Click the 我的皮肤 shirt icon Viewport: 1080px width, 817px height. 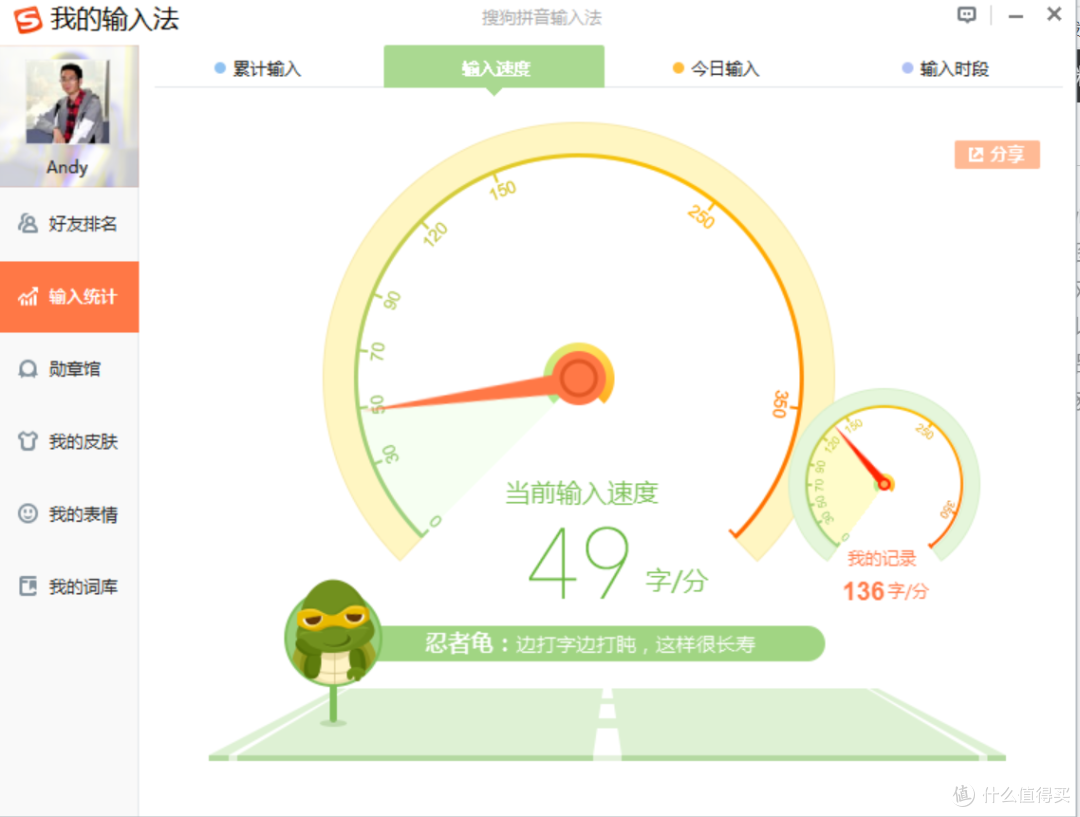28,441
